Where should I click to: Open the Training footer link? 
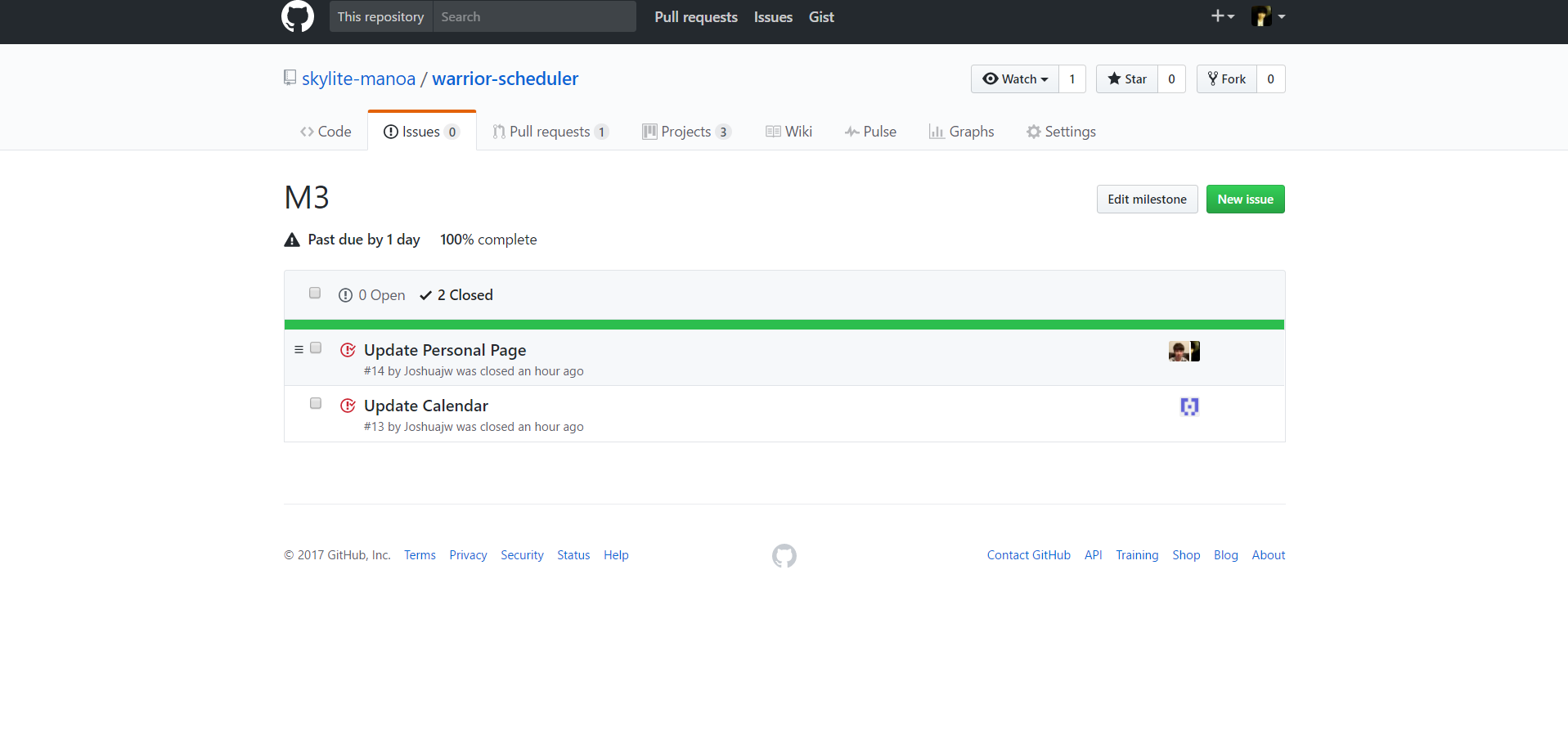(1137, 555)
